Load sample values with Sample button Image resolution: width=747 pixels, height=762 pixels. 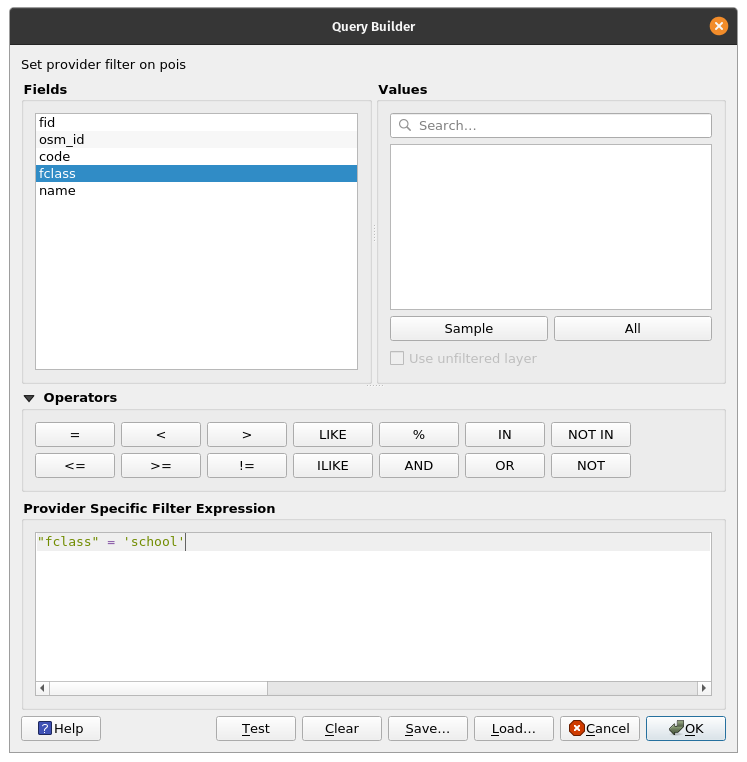(x=469, y=329)
